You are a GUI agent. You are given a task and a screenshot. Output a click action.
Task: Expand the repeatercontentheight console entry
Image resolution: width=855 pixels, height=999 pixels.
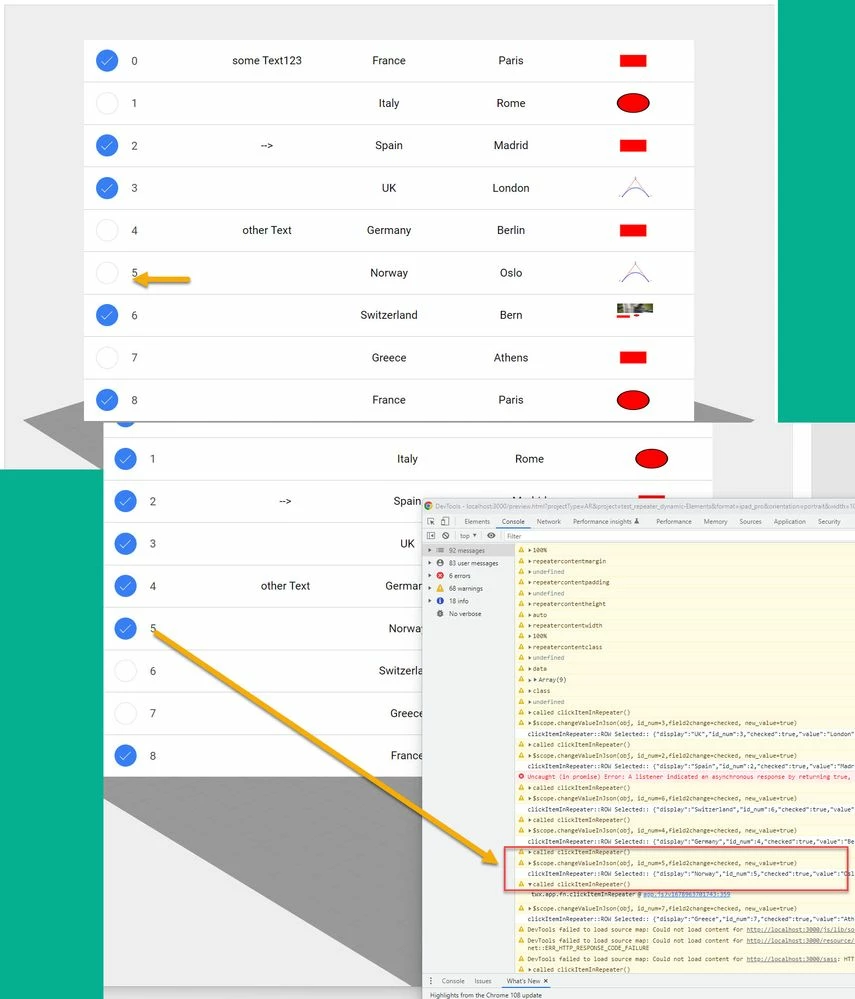coord(529,604)
